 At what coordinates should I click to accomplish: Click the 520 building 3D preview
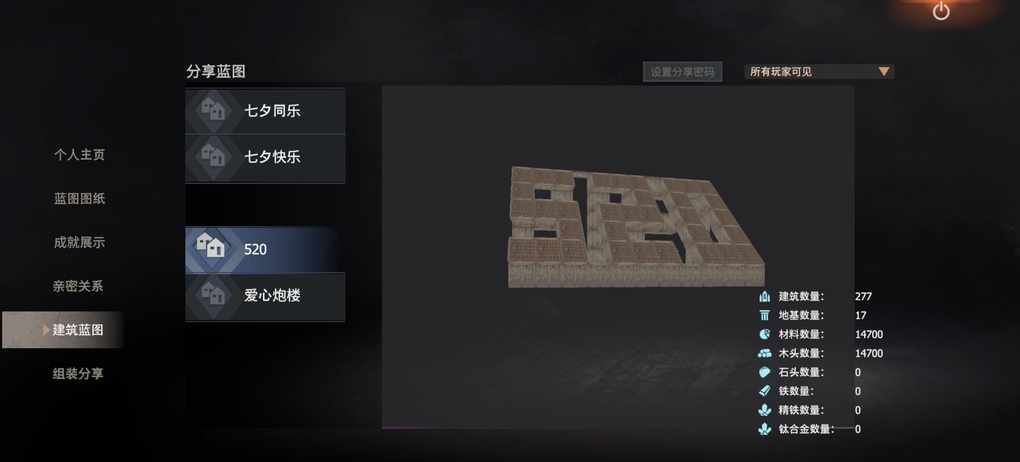636,226
